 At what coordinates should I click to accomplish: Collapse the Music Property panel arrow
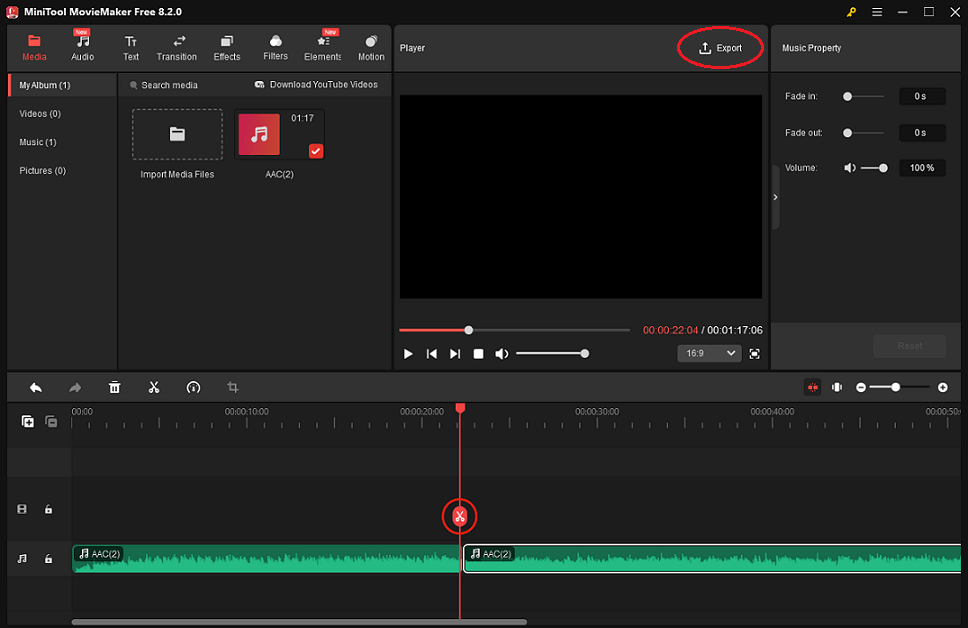[x=775, y=198]
